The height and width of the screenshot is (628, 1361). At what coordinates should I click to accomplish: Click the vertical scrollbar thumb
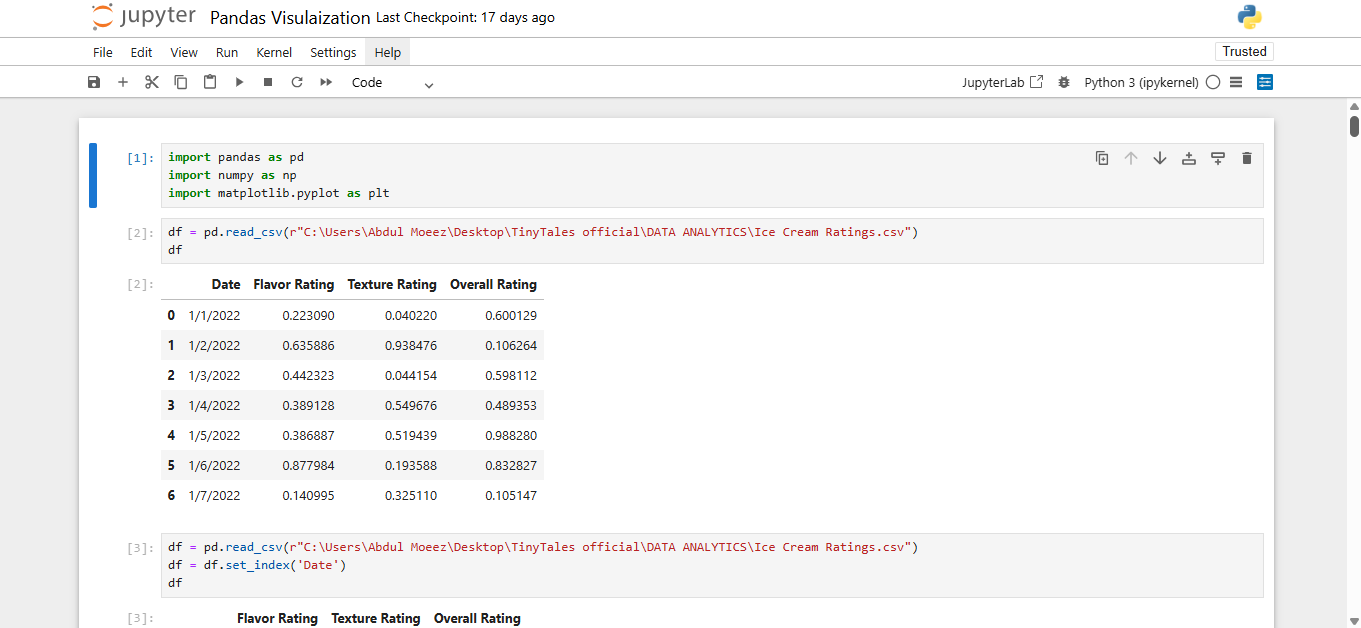[1354, 126]
